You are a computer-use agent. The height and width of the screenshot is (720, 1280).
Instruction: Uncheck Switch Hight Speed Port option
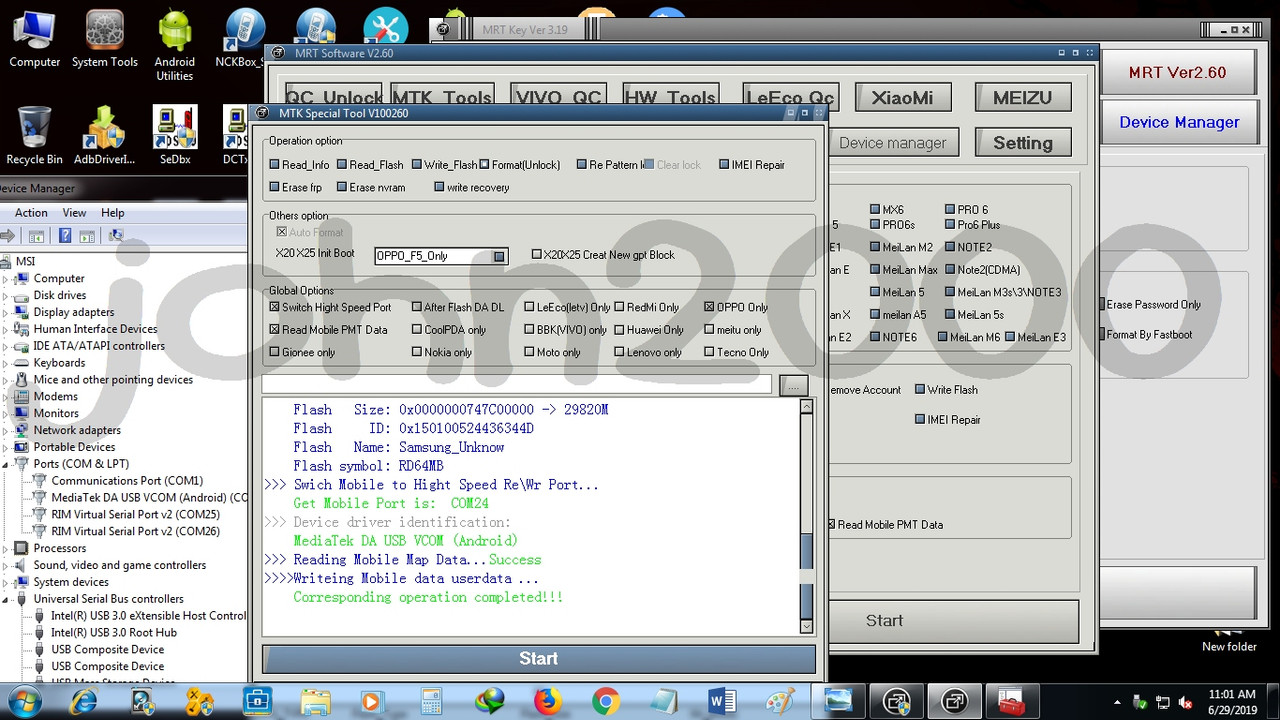pyautogui.click(x=274, y=307)
